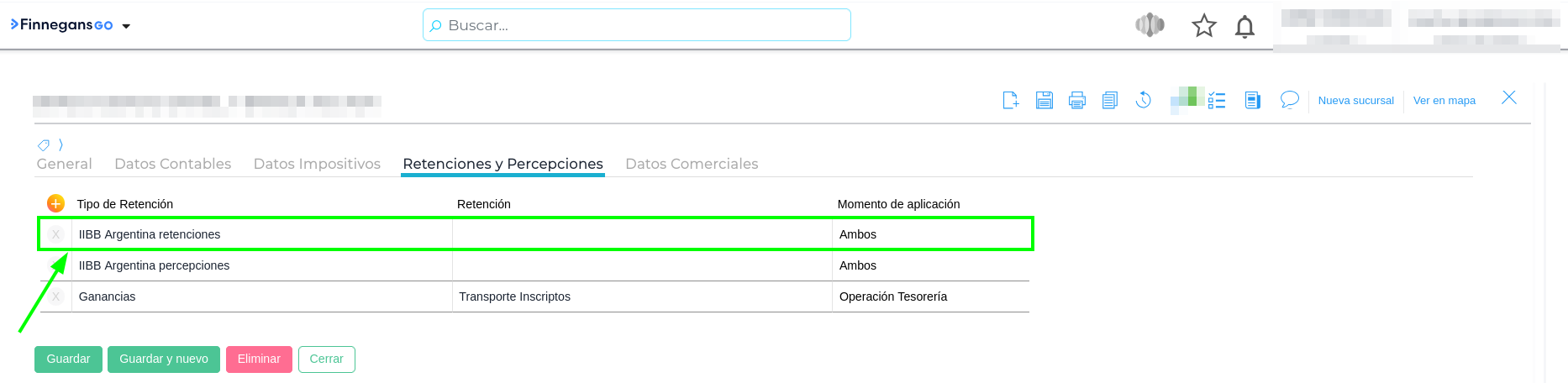Delete the Ganancias retention row
Image resolution: width=1568 pixels, height=383 pixels.
coord(55,296)
